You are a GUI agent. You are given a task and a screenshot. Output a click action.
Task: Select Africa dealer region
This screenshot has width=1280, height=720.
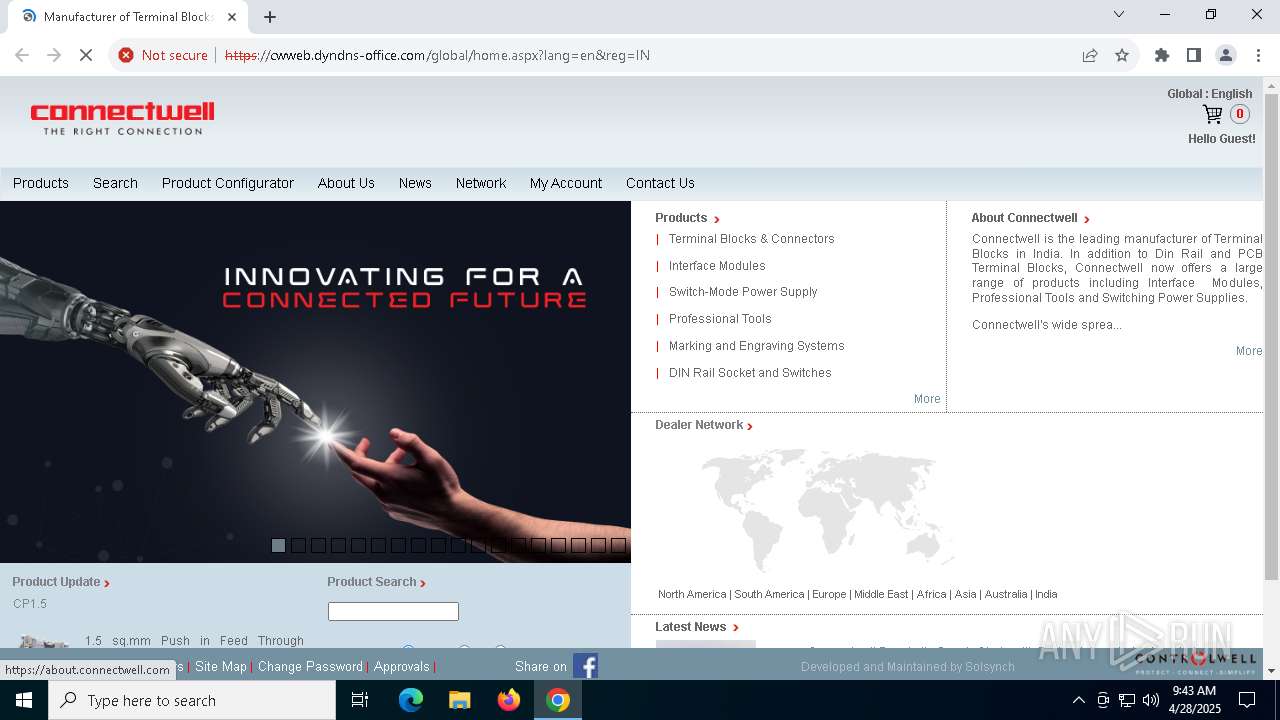[x=931, y=594]
